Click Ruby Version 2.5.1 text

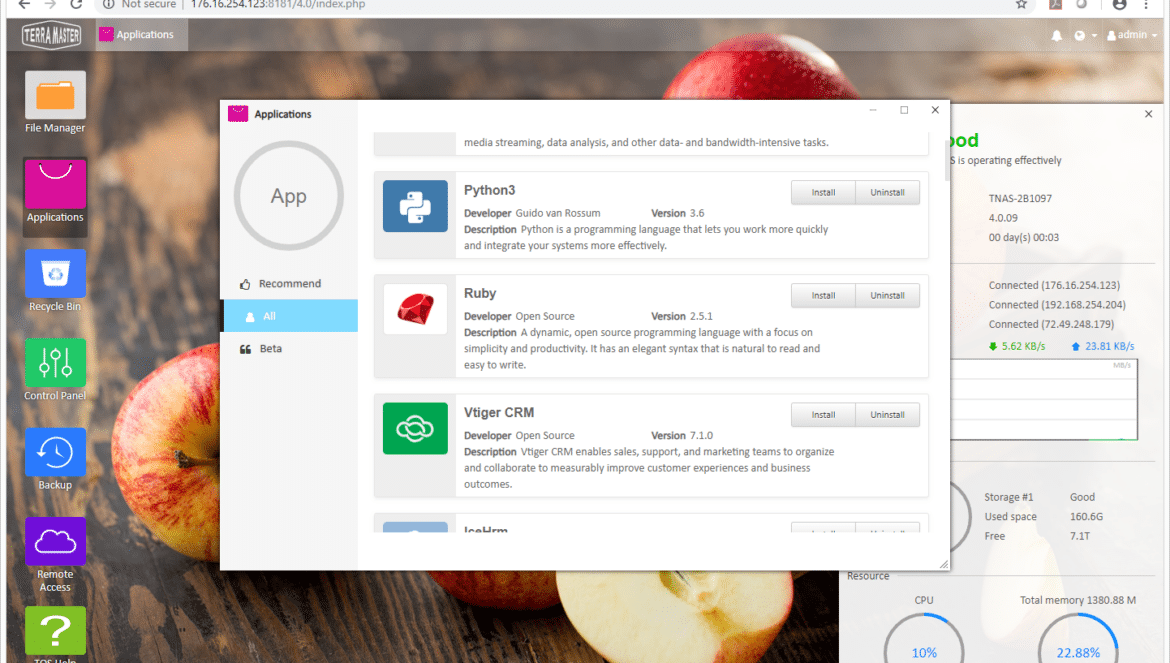682,316
